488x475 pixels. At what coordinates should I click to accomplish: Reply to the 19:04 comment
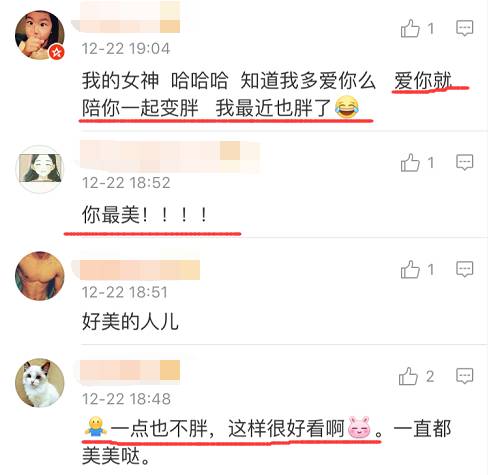(465, 28)
